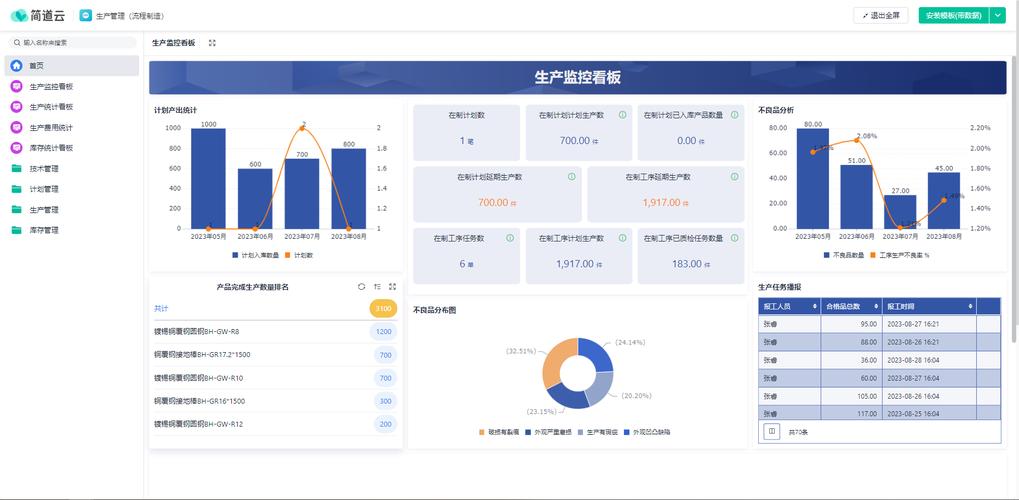Click the 简道云 logo icon
The height and width of the screenshot is (500, 1019).
pos(19,16)
